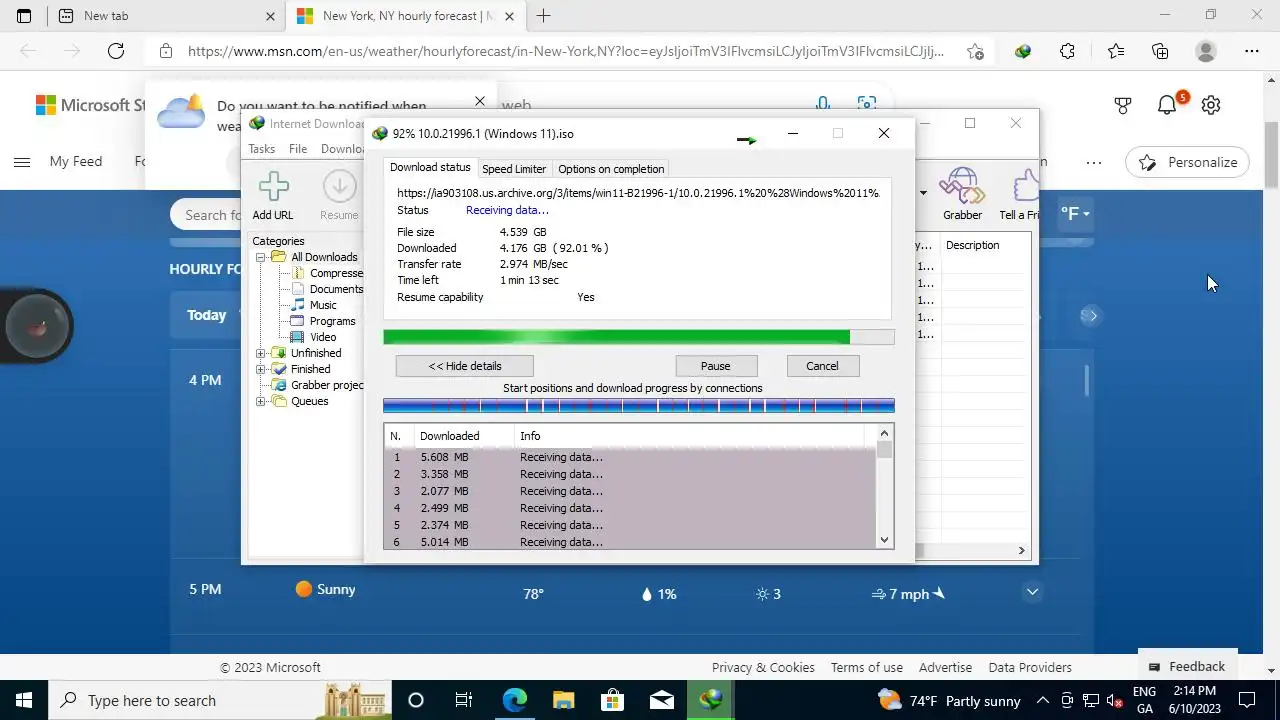Open Edge Settings and more menu
This screenshot has height=720, width=1280.
click(x=1252, y=51)
